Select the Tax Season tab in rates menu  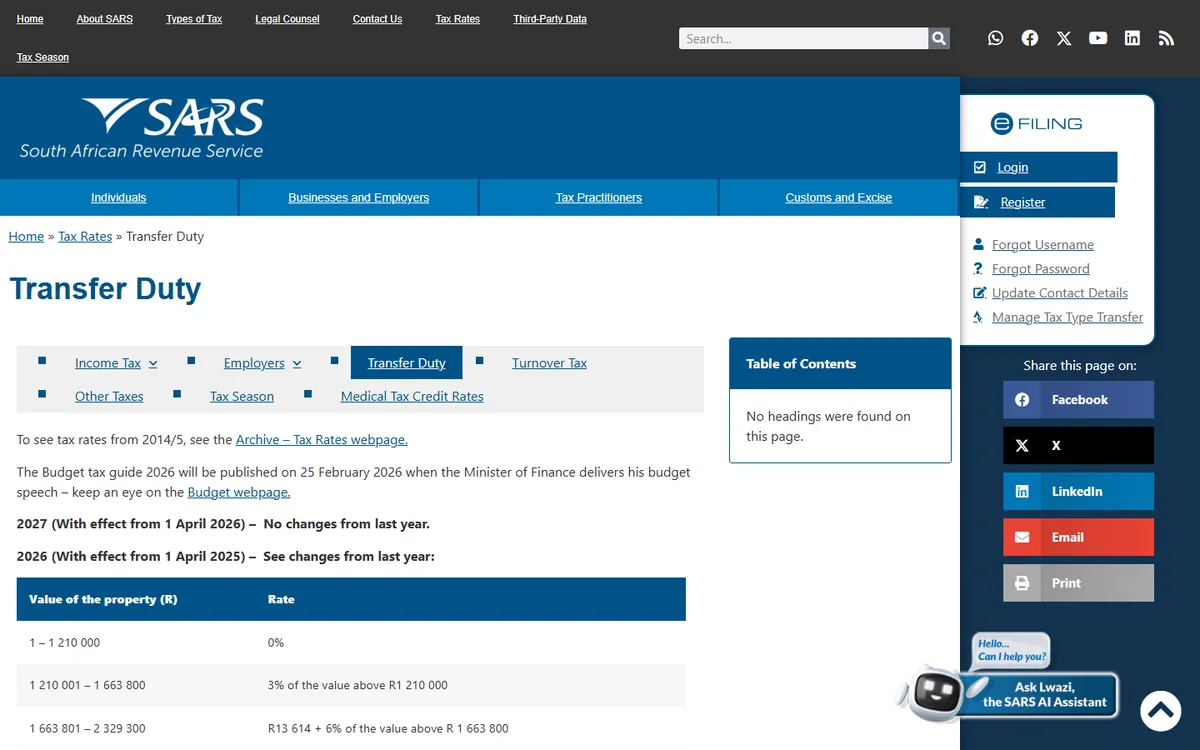tap(242, 396)
